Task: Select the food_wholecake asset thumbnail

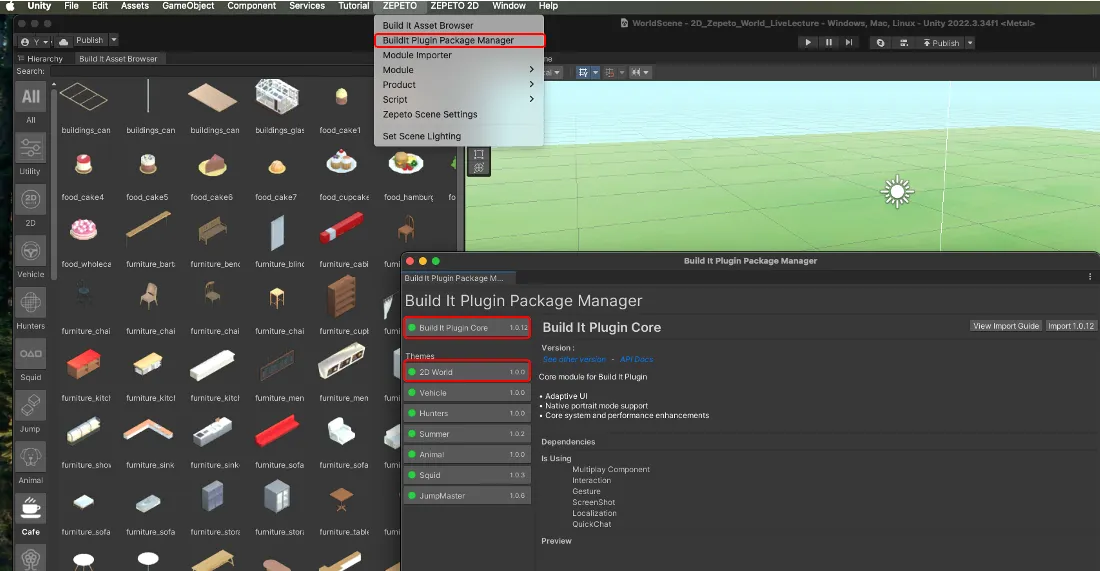Action: (x=83, y=231)
